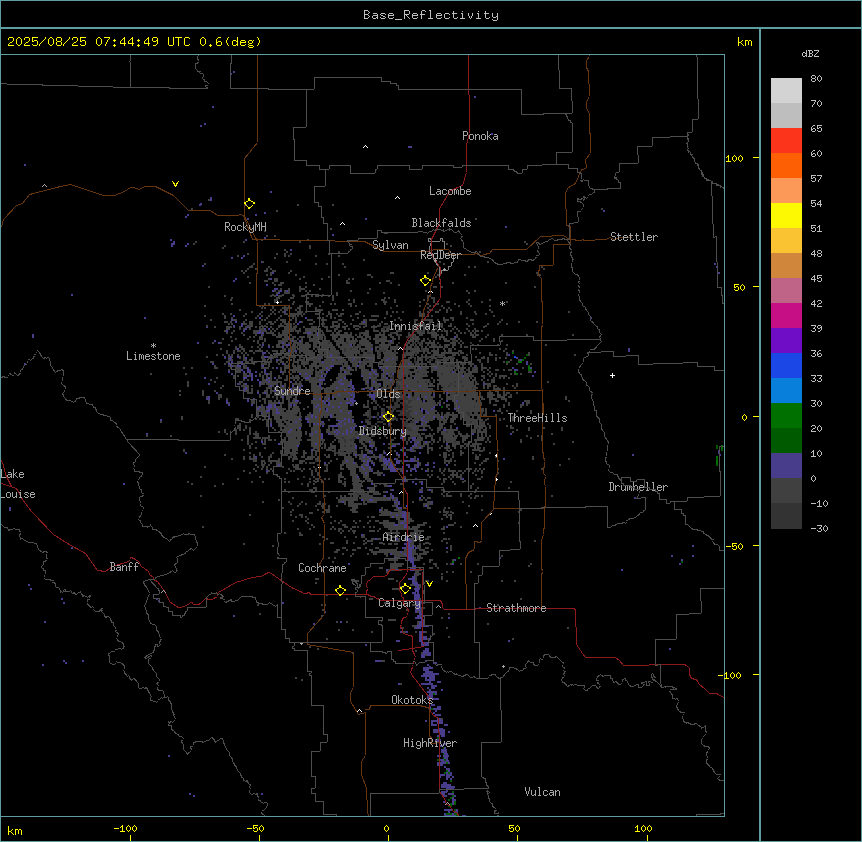Click the Cochrane city label
The height and width of the screenshot is (842, 862).
pyautogui.click(x=322, y=568)
